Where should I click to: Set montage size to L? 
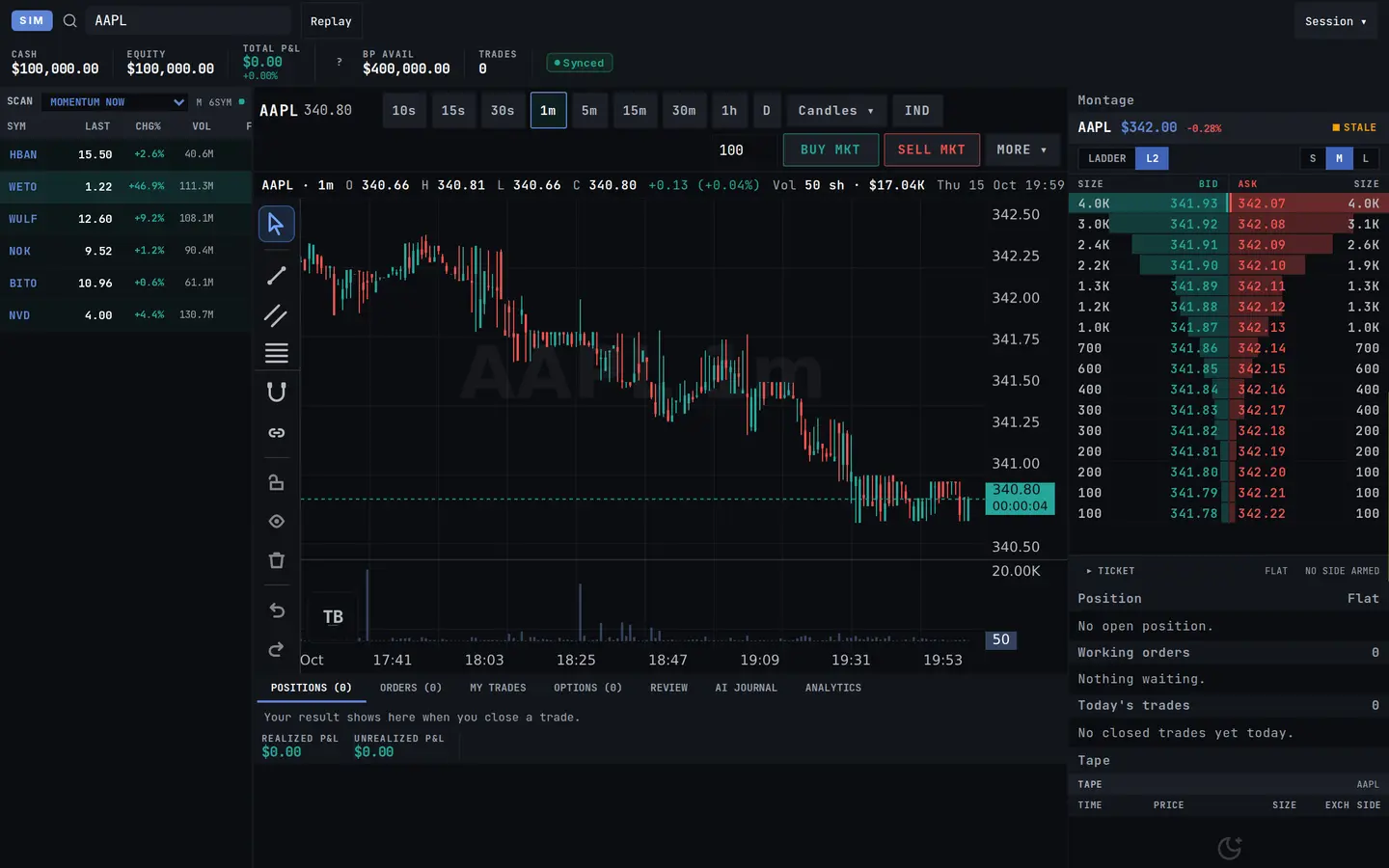pyautogui.click(x=1365, y=158)
